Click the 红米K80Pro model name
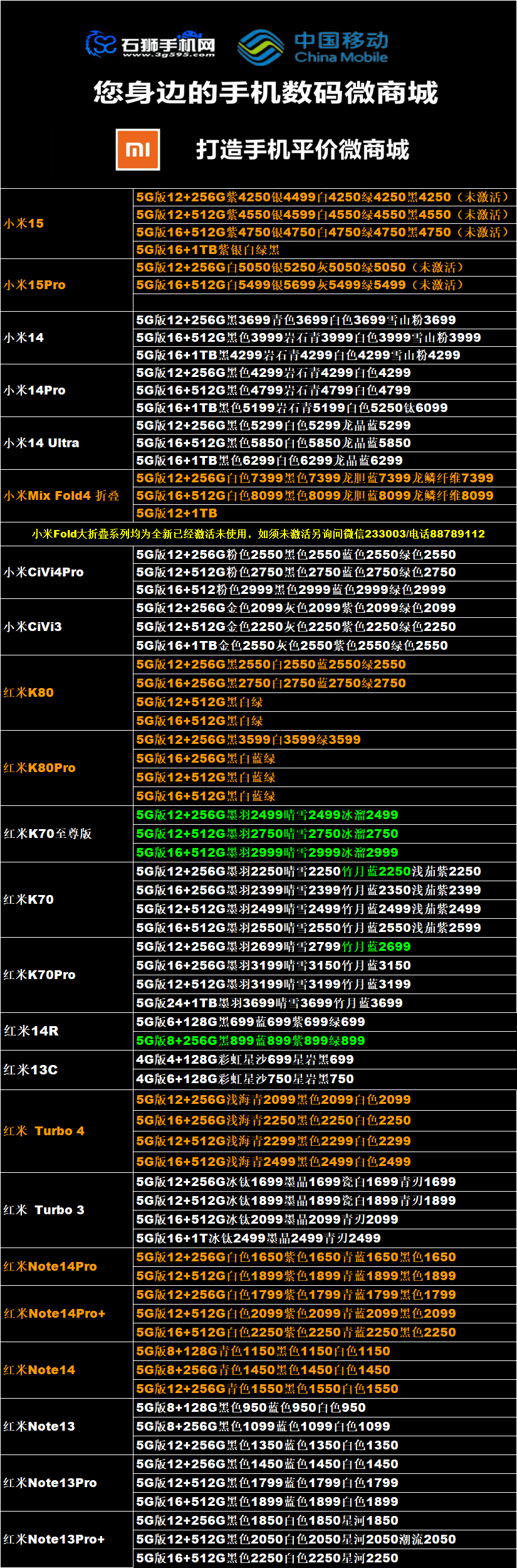This screenshot has height=1568, width=517. pos(39,768)
